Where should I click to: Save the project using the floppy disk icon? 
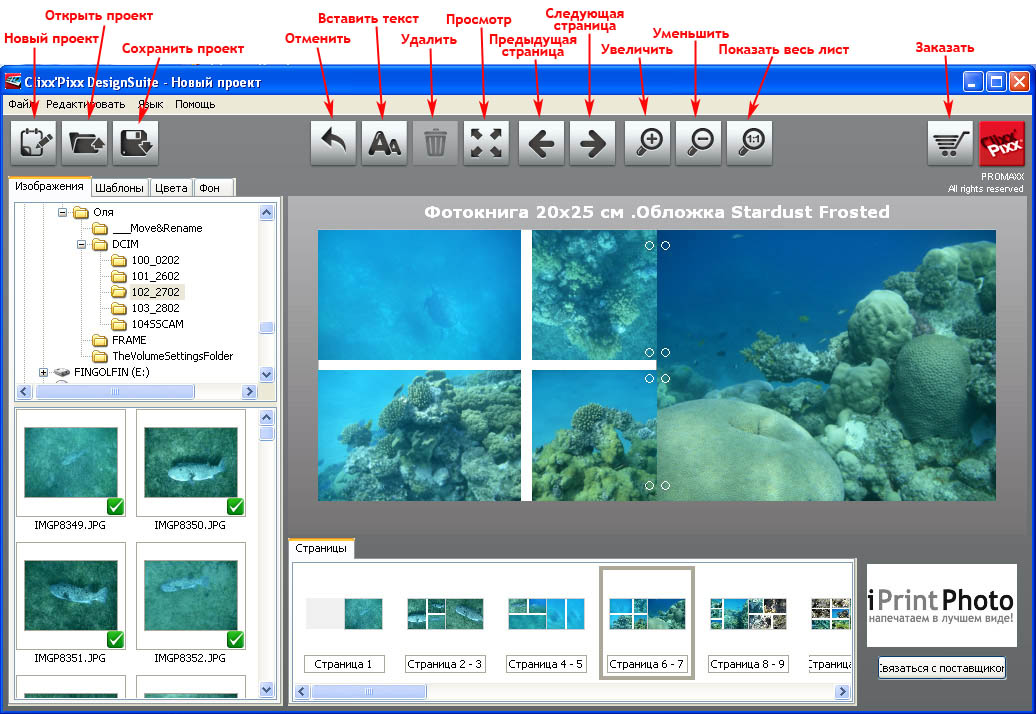[x=135, y=143]
